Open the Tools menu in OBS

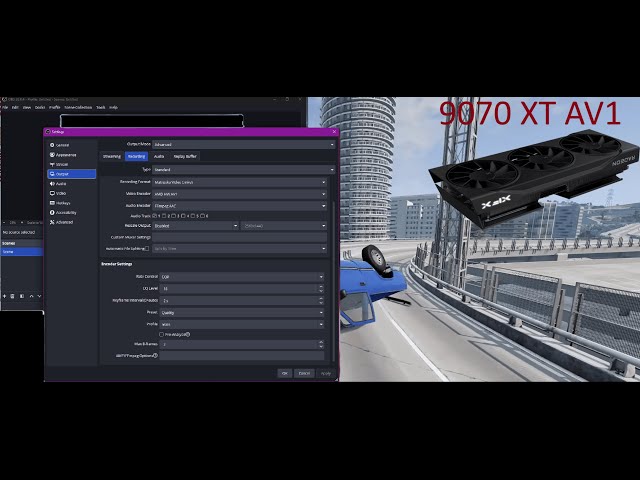101,107
